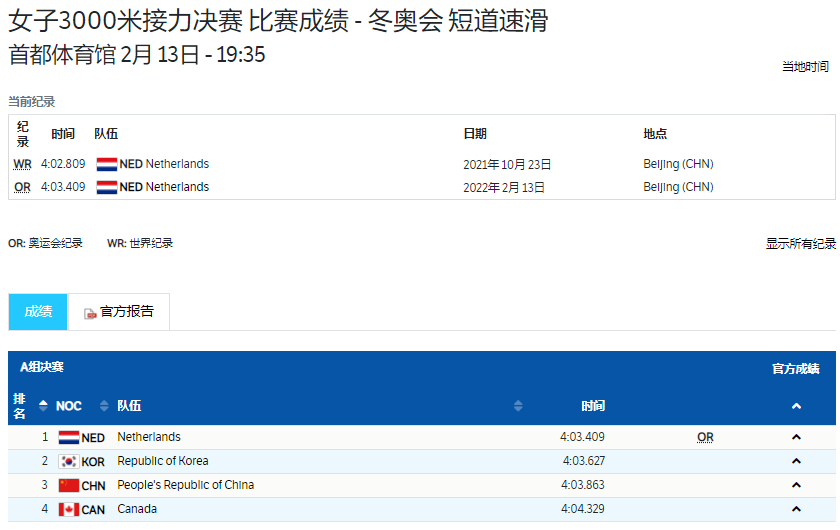Switch to the 成绩 tab

38,312
